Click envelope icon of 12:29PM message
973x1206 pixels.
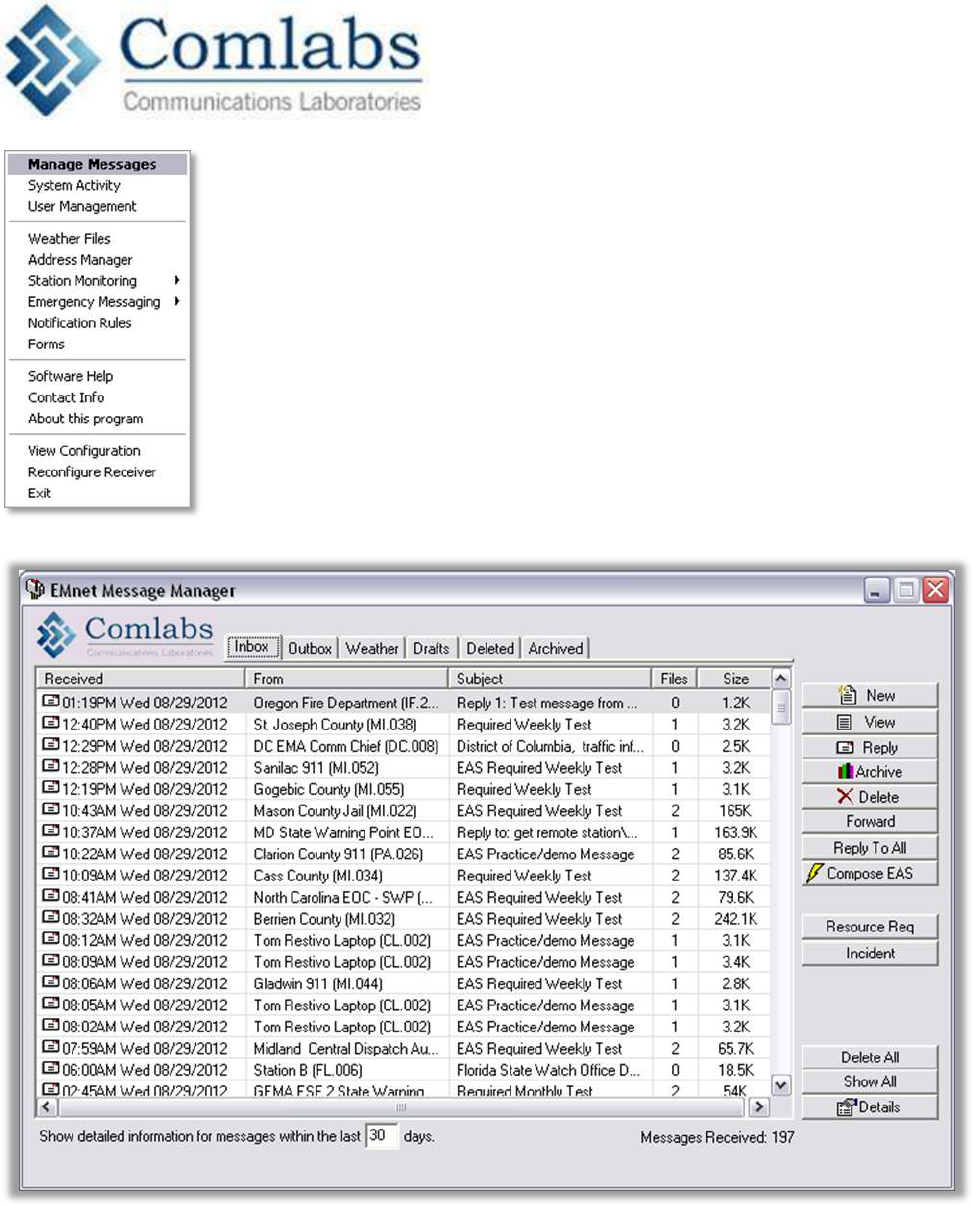click(x=50, y=745)
